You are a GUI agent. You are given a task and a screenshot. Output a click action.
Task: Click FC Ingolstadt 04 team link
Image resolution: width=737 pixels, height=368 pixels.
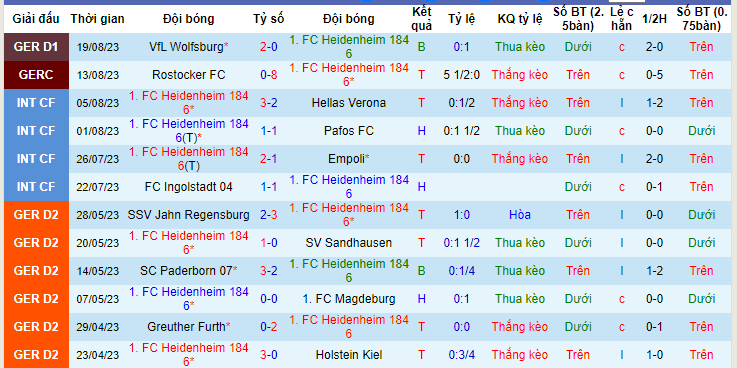pyautogui.click(x=188, y=187)
